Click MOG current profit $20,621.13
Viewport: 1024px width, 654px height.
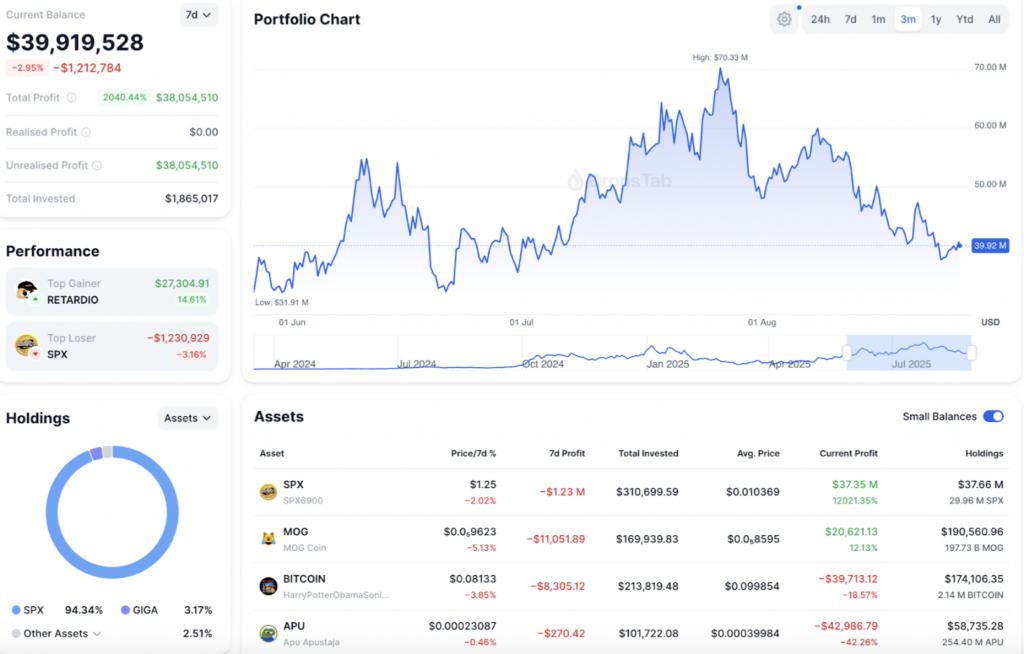tap(851, 532)
